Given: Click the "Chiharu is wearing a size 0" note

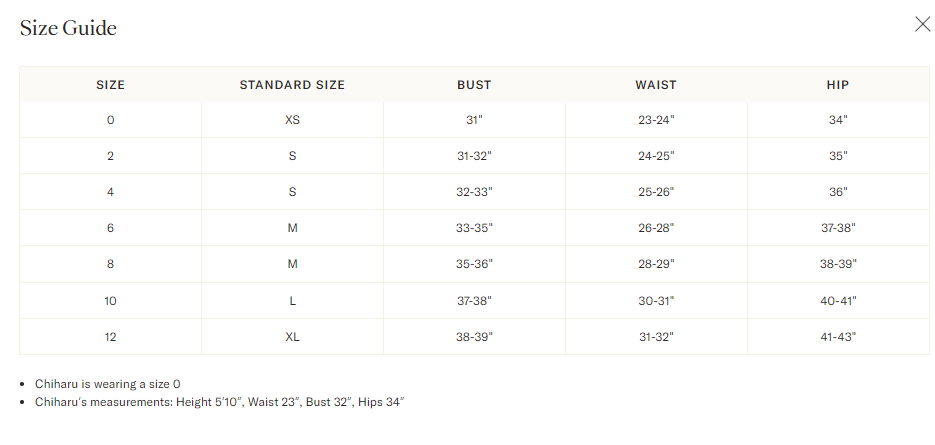Looking at the screenshot, I should click(106, 384).
